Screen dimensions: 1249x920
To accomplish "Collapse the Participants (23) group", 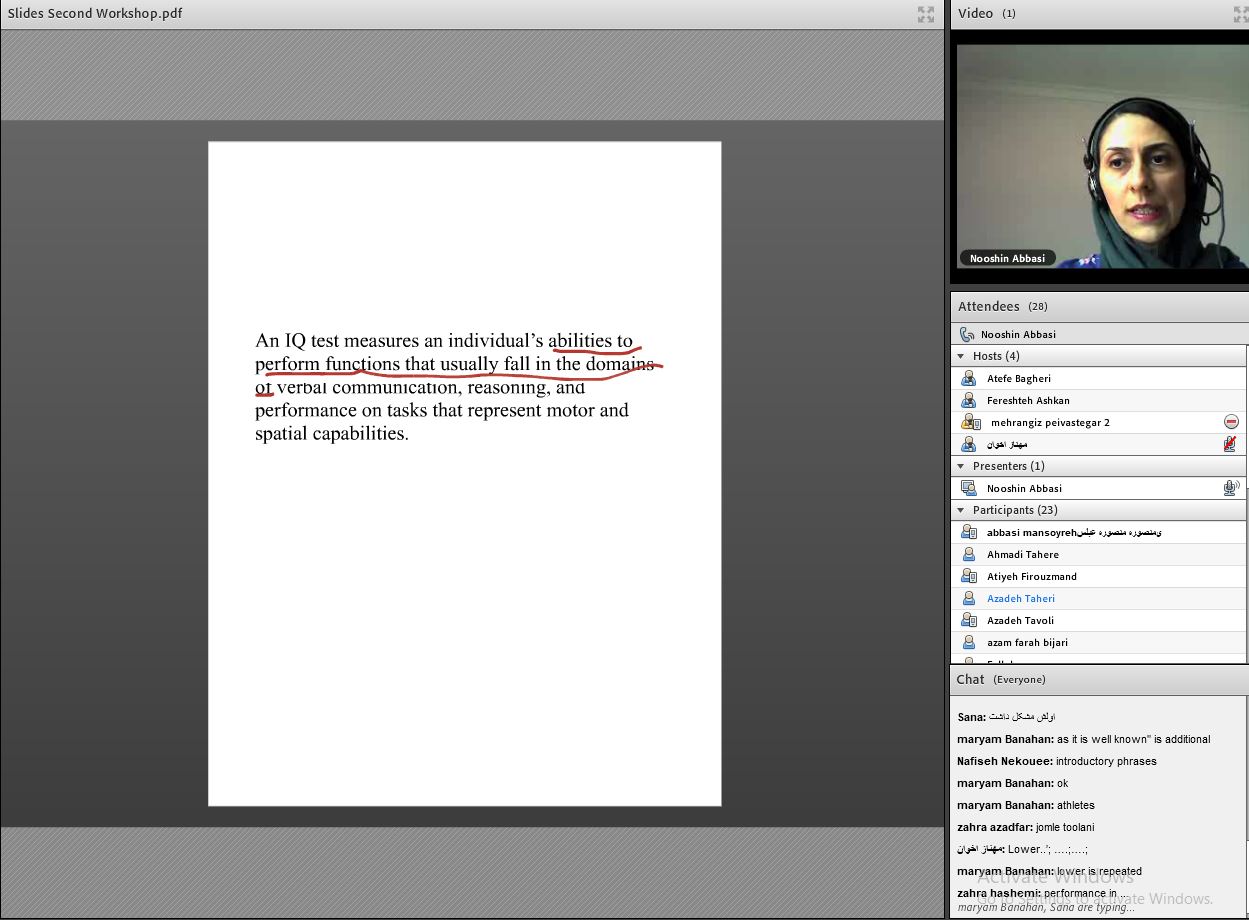I will (961, 510).
